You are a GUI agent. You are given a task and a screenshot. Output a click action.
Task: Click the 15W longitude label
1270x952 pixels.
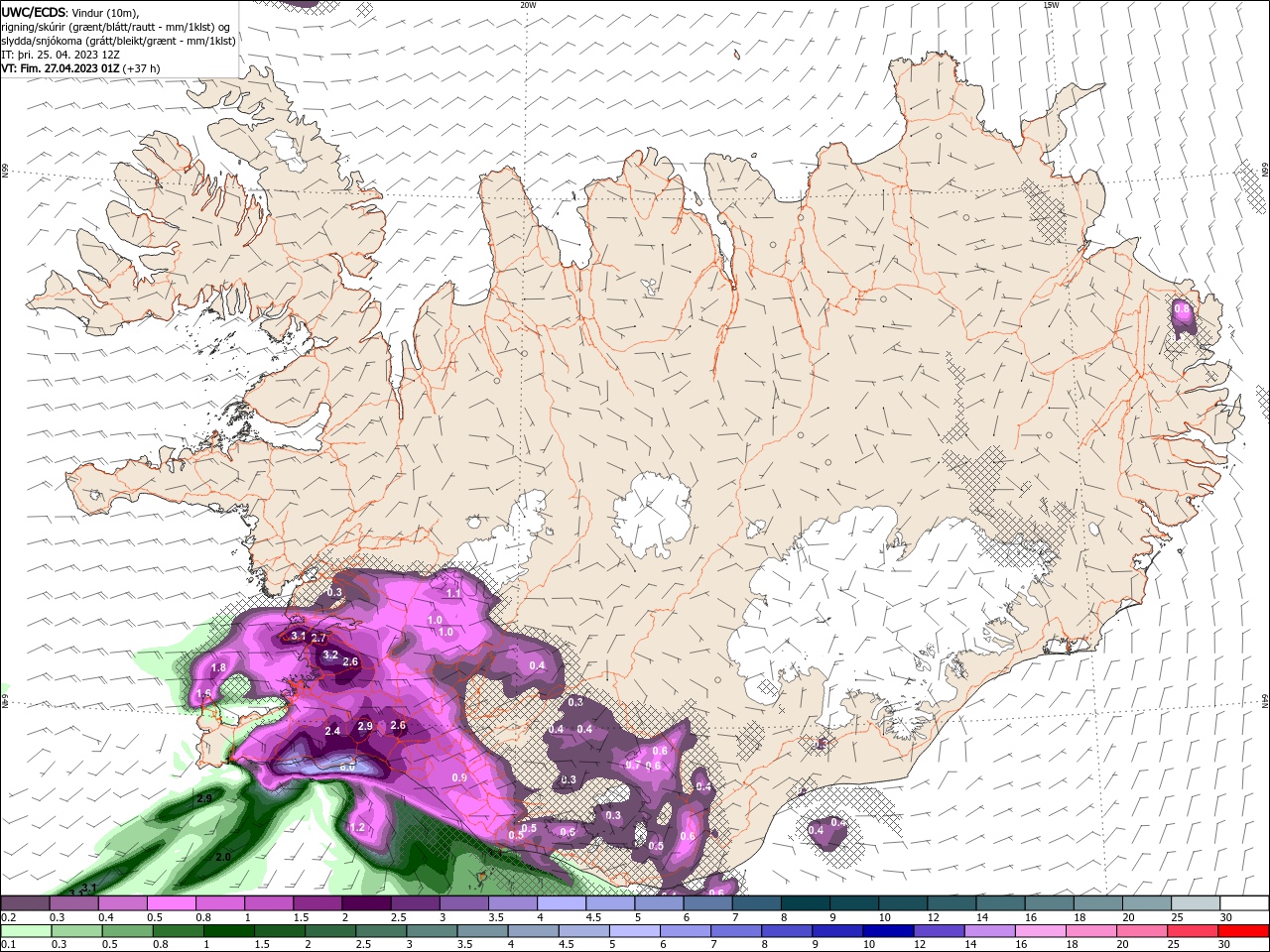[x=1051, y=5]
